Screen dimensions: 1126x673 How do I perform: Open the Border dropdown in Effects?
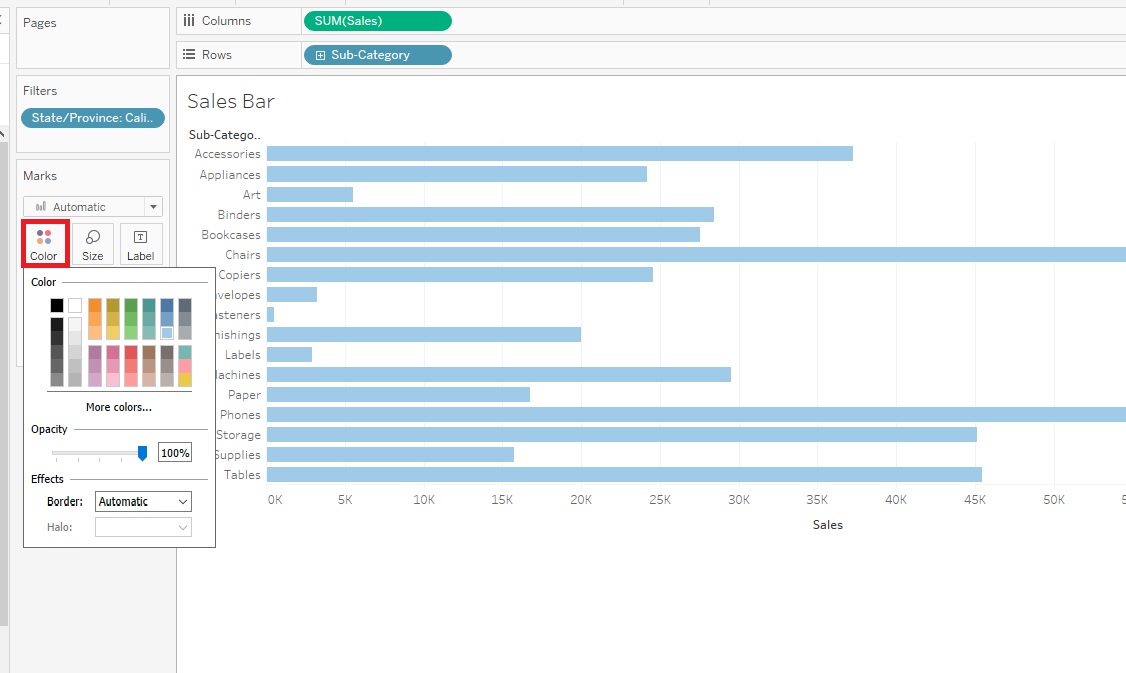143,501
